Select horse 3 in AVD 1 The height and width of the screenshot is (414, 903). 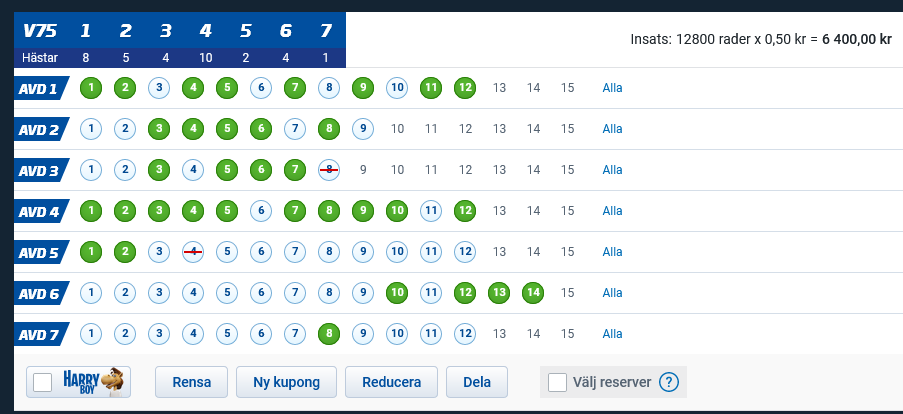click(x=159, y=88)
